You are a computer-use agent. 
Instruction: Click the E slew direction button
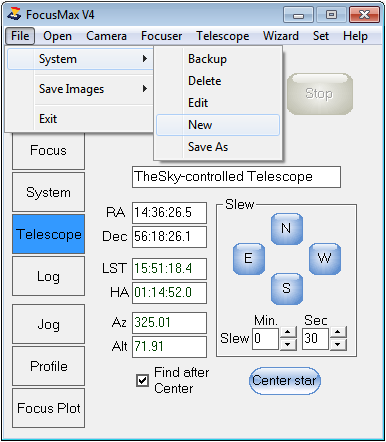[x=249, y=259]
